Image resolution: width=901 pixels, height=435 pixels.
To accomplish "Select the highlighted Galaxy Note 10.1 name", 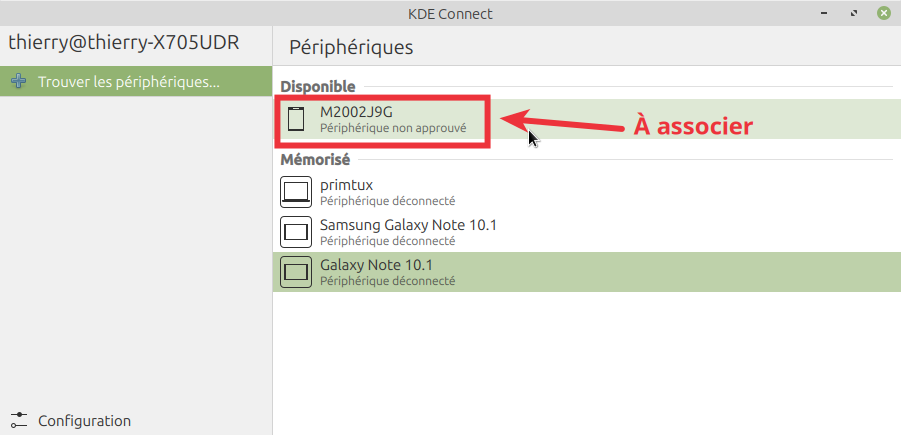I will coord(376,265).
